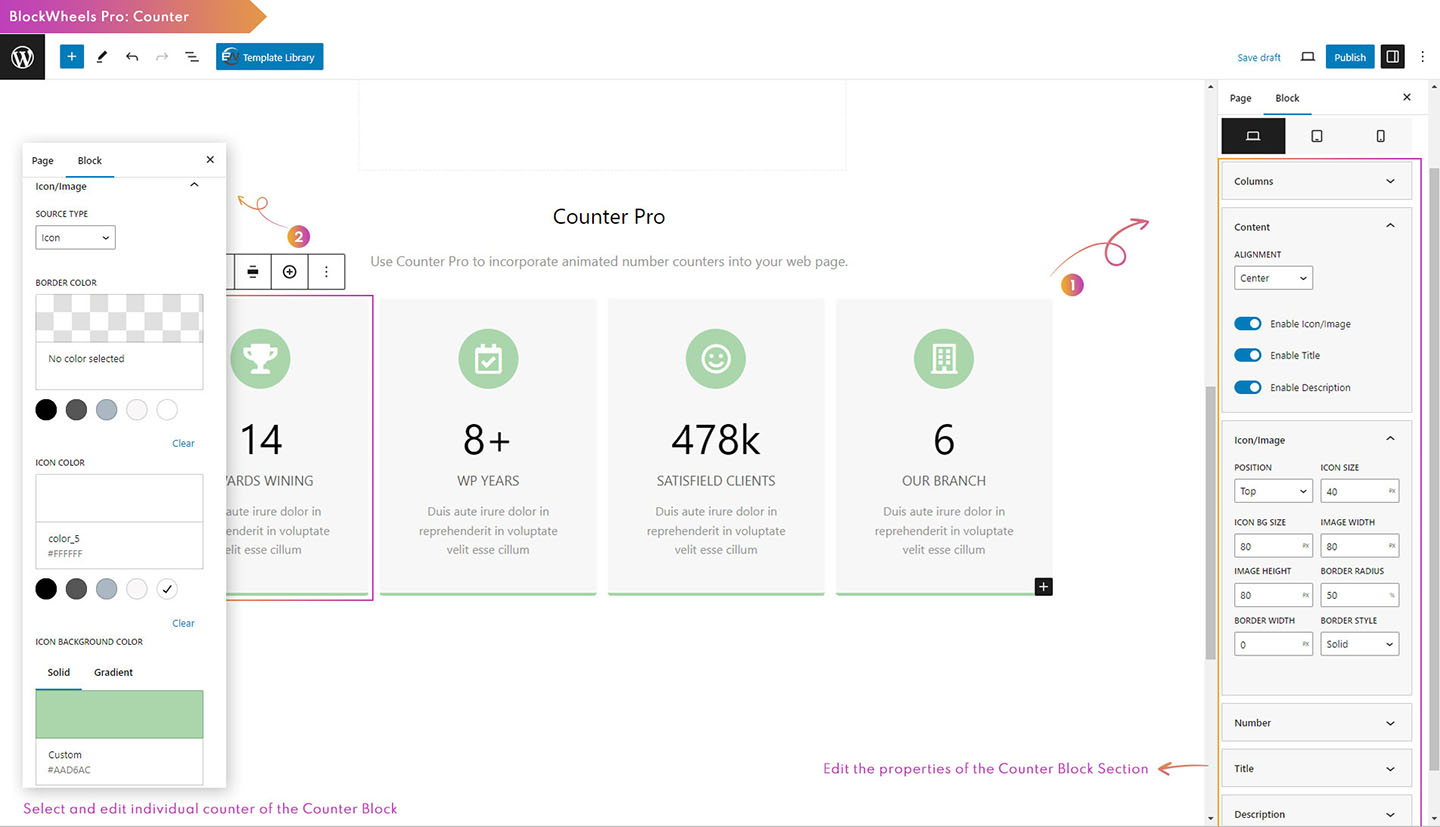Disable the Enable Icon/Image toggle
Viewport: 1440px width, 827px height.
(x=1247, y=324)
